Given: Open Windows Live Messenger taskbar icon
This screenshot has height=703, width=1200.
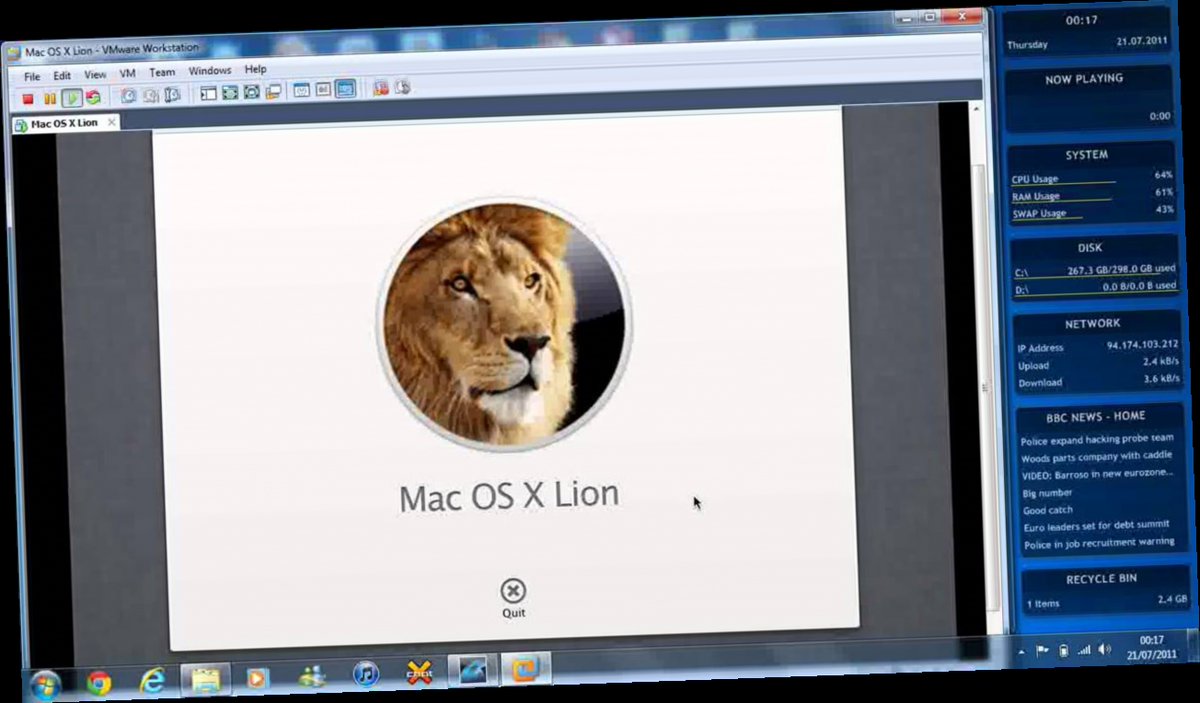Looking at the screenshot, I should [312, 676].
